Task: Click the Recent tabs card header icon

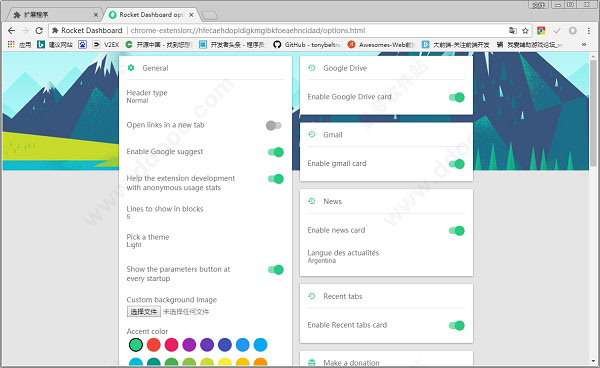Action: click(x=312, y=296)
